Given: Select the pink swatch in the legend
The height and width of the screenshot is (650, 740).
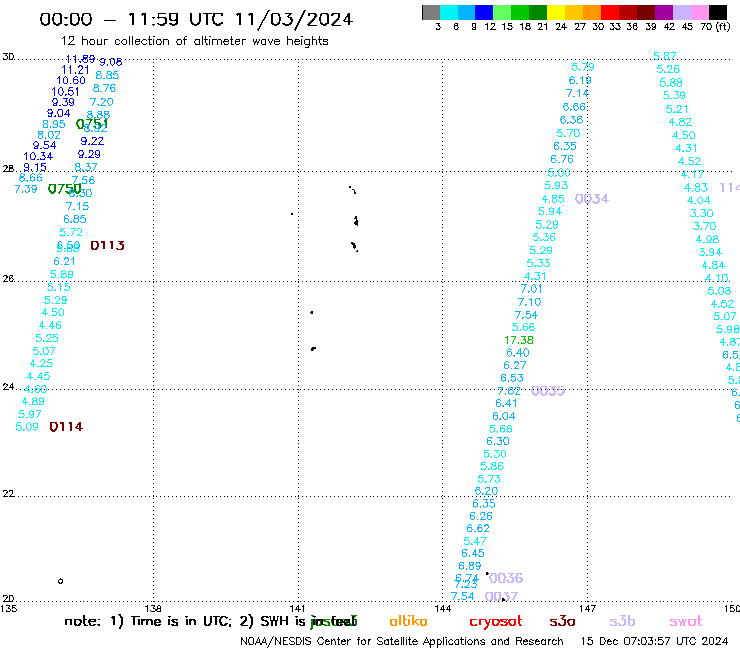Looking at the screenshot, I should pos(700,12).
